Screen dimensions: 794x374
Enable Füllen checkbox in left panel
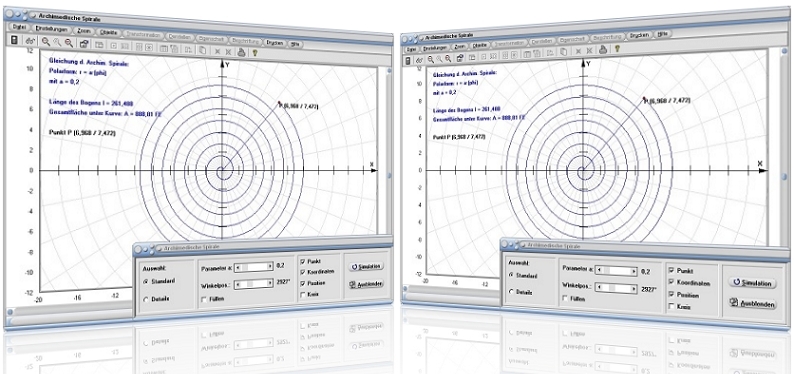click(204, 299)
